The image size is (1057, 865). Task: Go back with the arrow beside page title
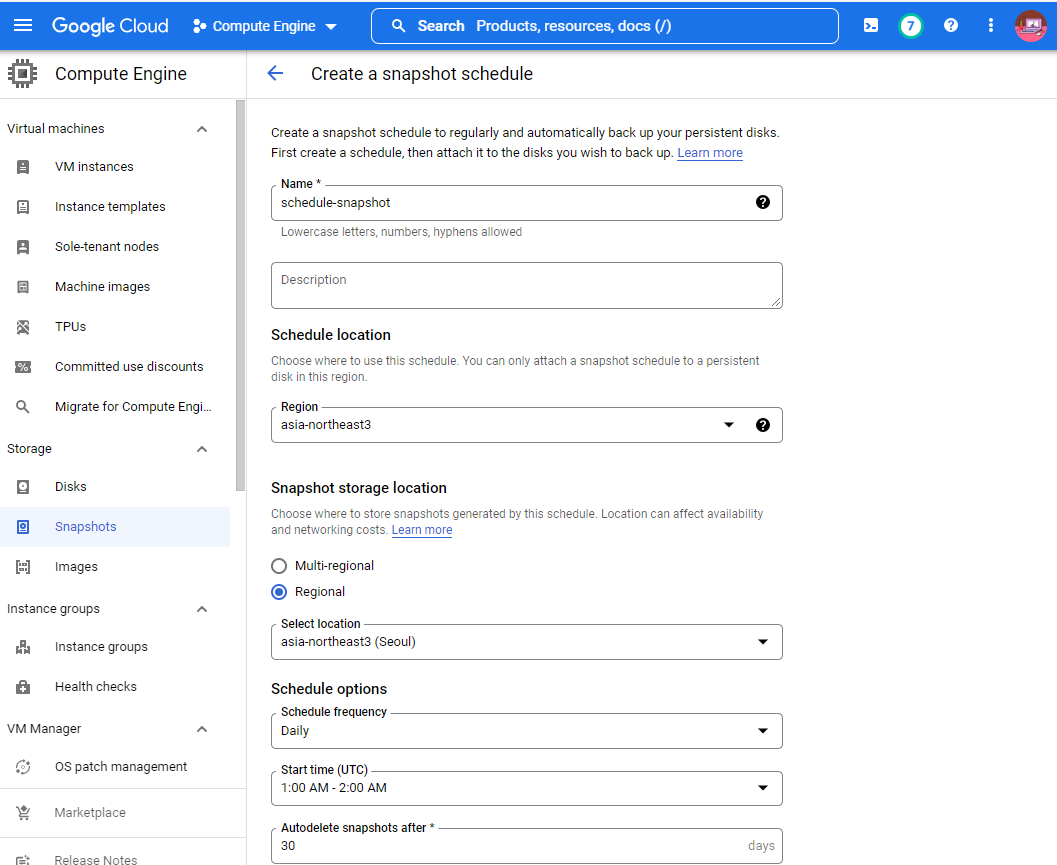coord(275,73)
